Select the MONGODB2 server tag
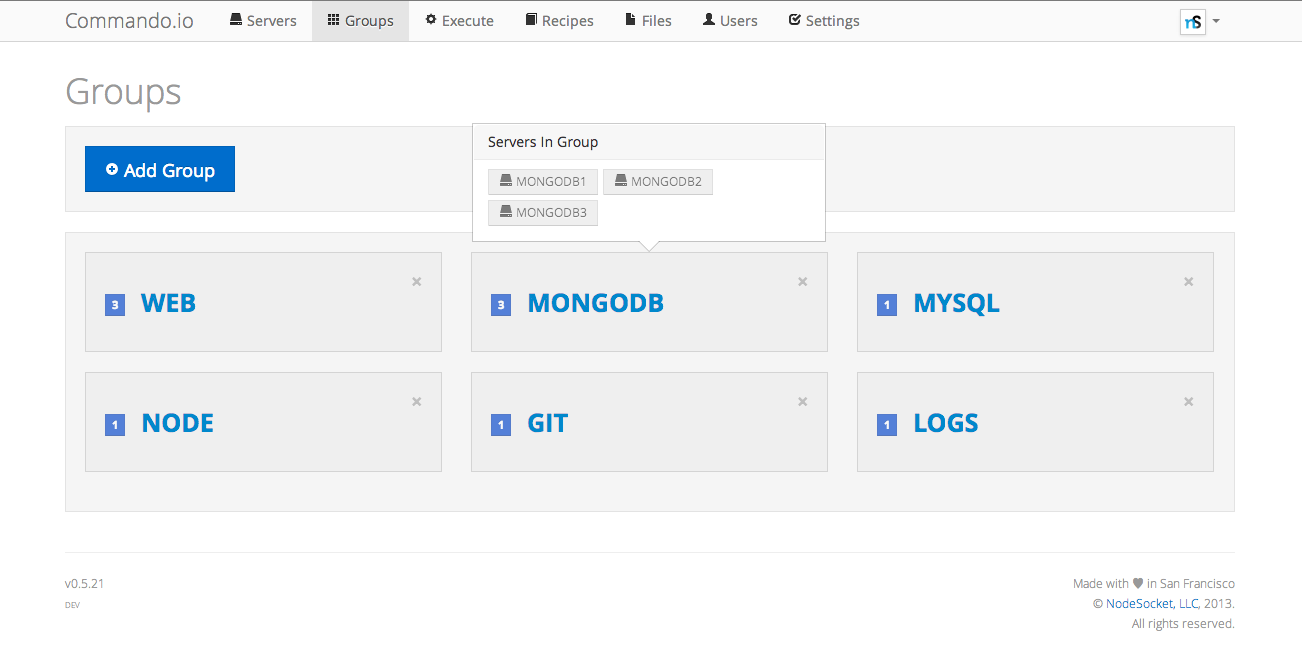 coord(658,182)
